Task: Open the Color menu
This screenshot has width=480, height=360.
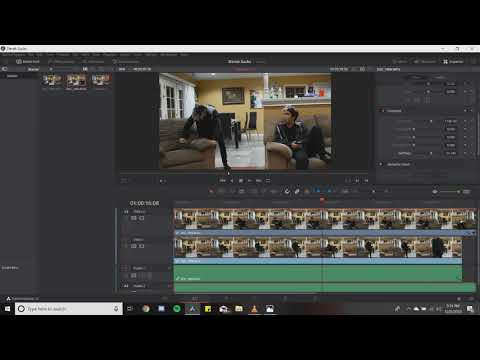Action: pos(138,54)
